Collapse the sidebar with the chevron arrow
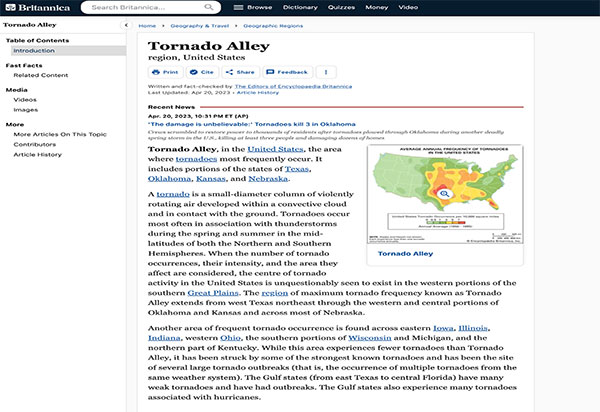600x412 pixels. (x=126, y=25)
